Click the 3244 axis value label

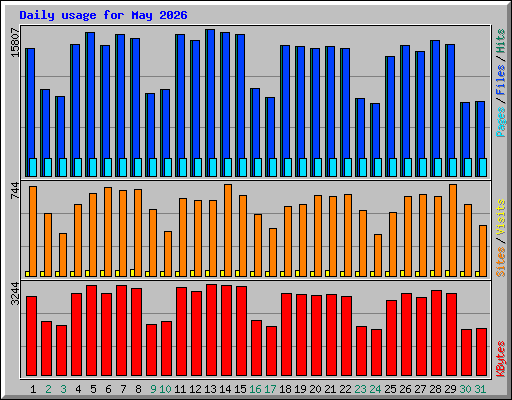15,293
